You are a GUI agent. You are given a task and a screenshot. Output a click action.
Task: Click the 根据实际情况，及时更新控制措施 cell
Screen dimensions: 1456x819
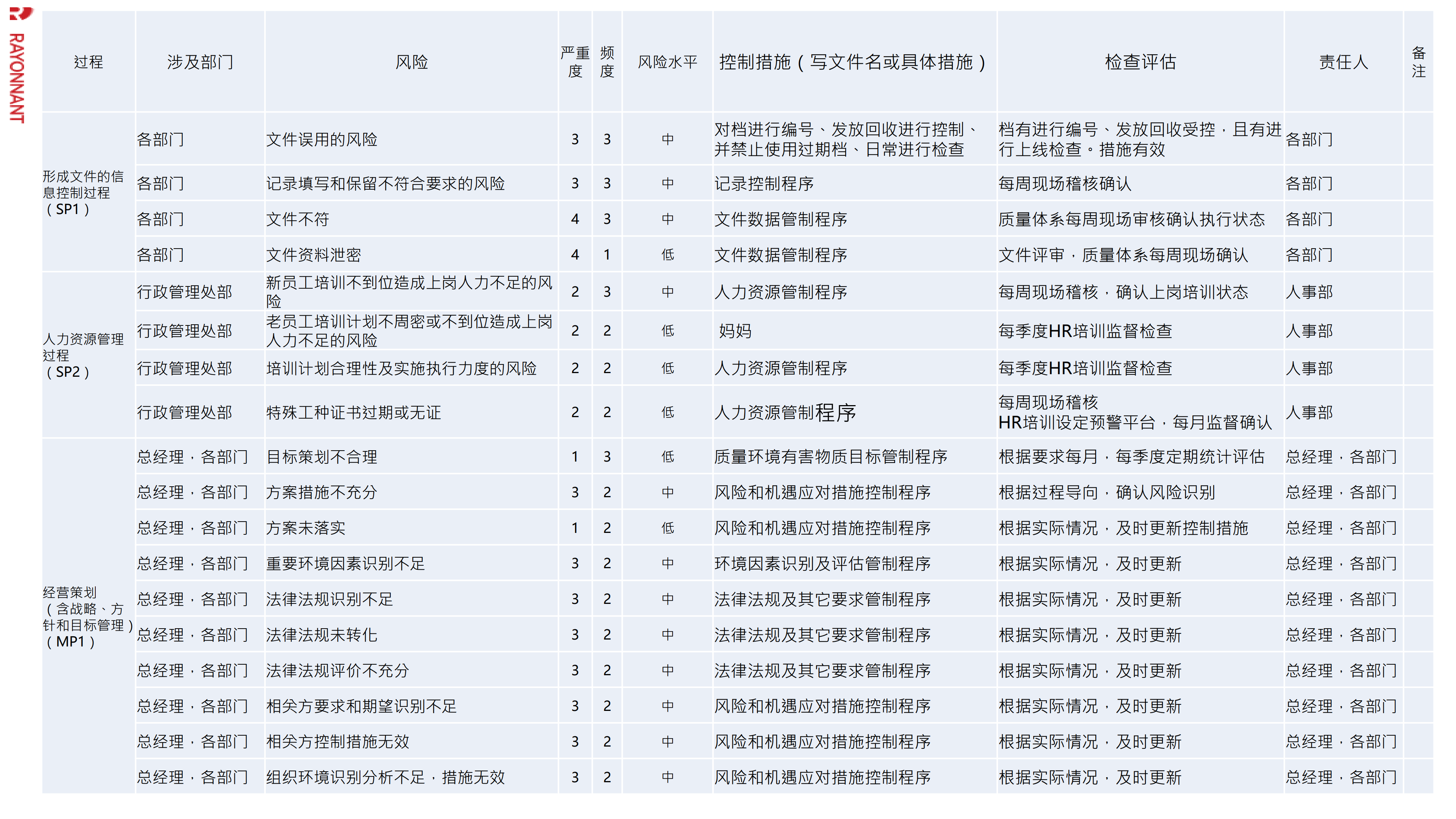point(1141,527)
